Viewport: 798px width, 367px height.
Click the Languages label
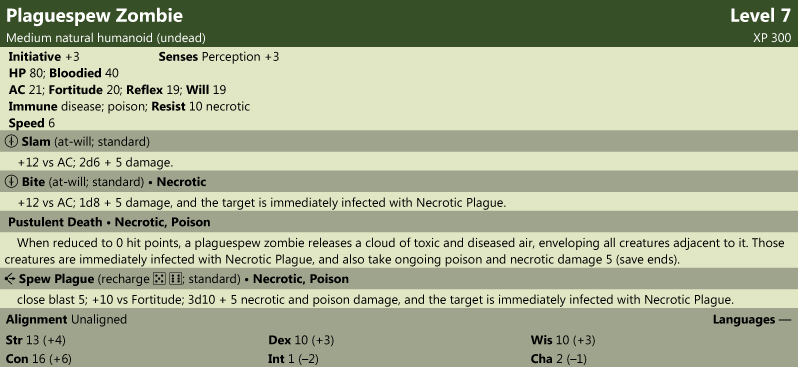pyautogui.click(x=744, y=320)
